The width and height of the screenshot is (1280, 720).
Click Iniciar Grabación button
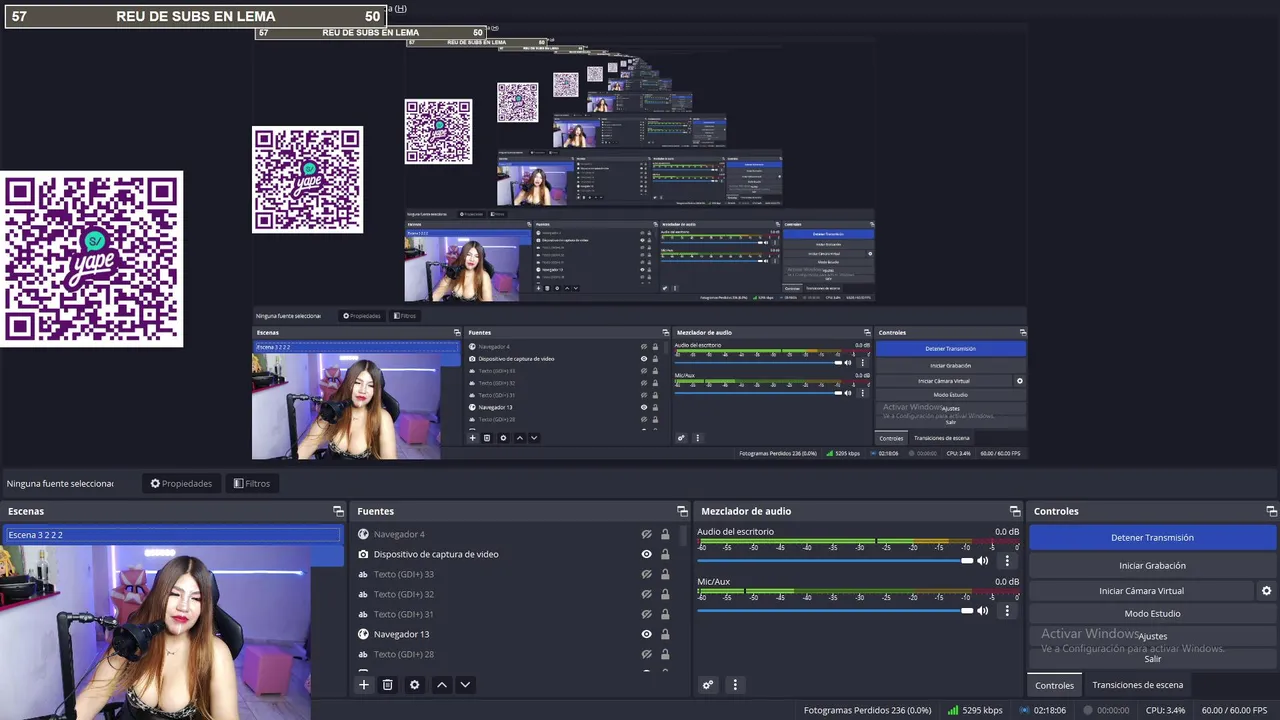point(1152,565)
